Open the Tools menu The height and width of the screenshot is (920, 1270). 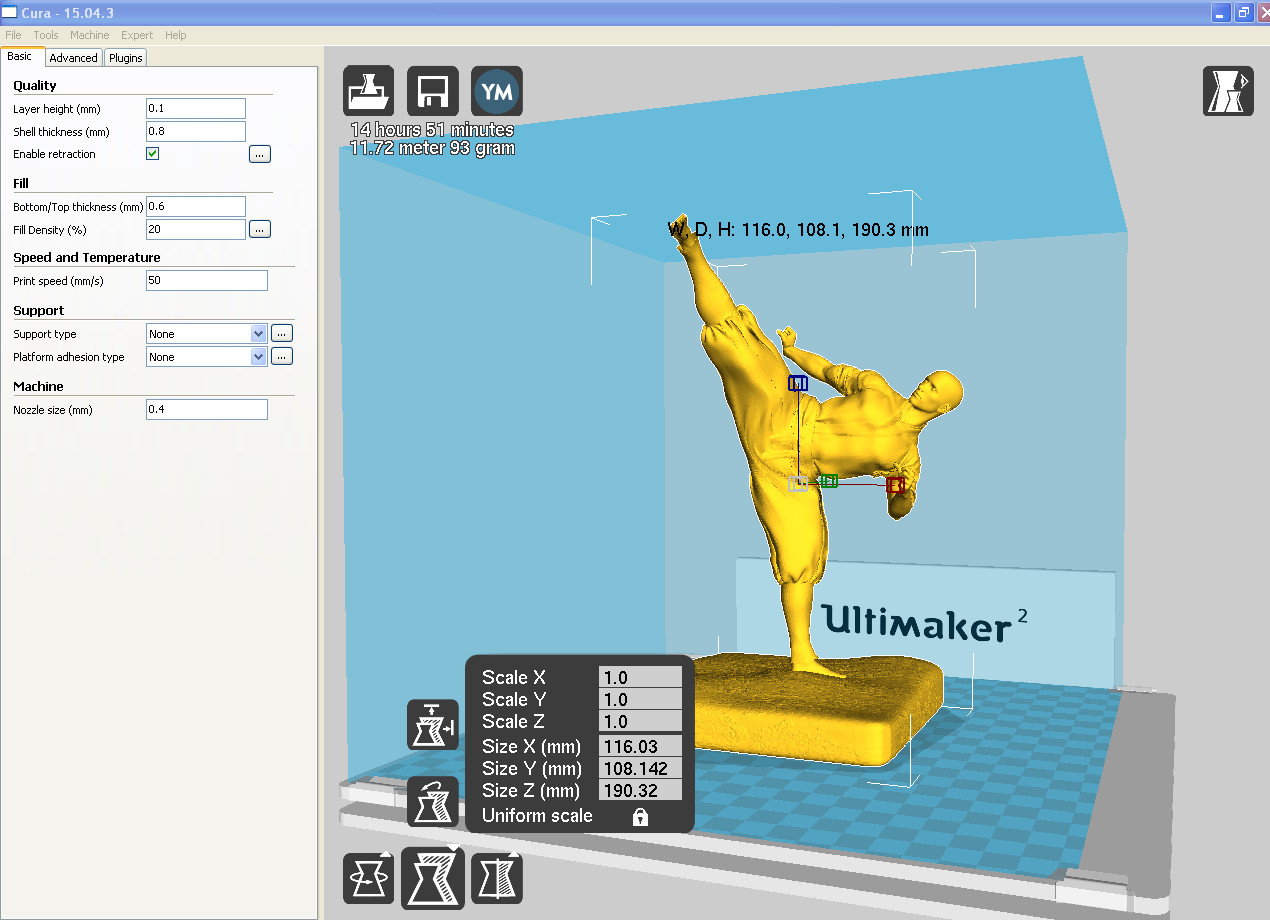point(46,35)
